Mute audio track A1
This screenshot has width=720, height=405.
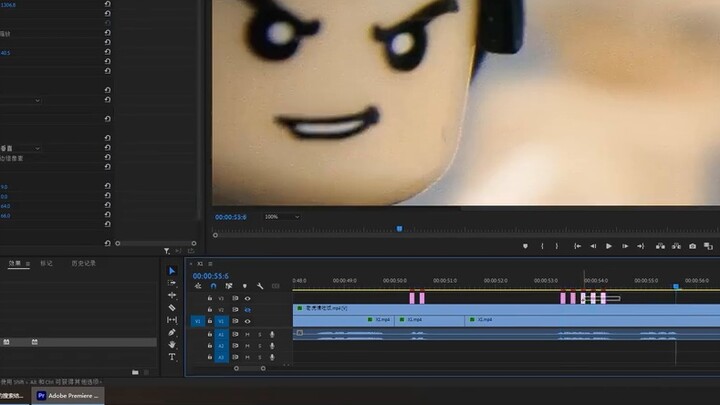(x=248, y=334)
